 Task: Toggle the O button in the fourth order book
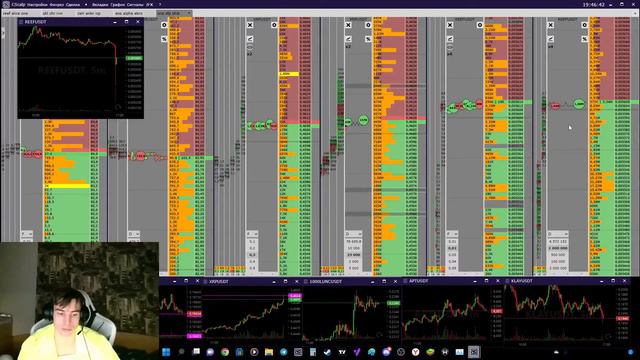point(368,25)
